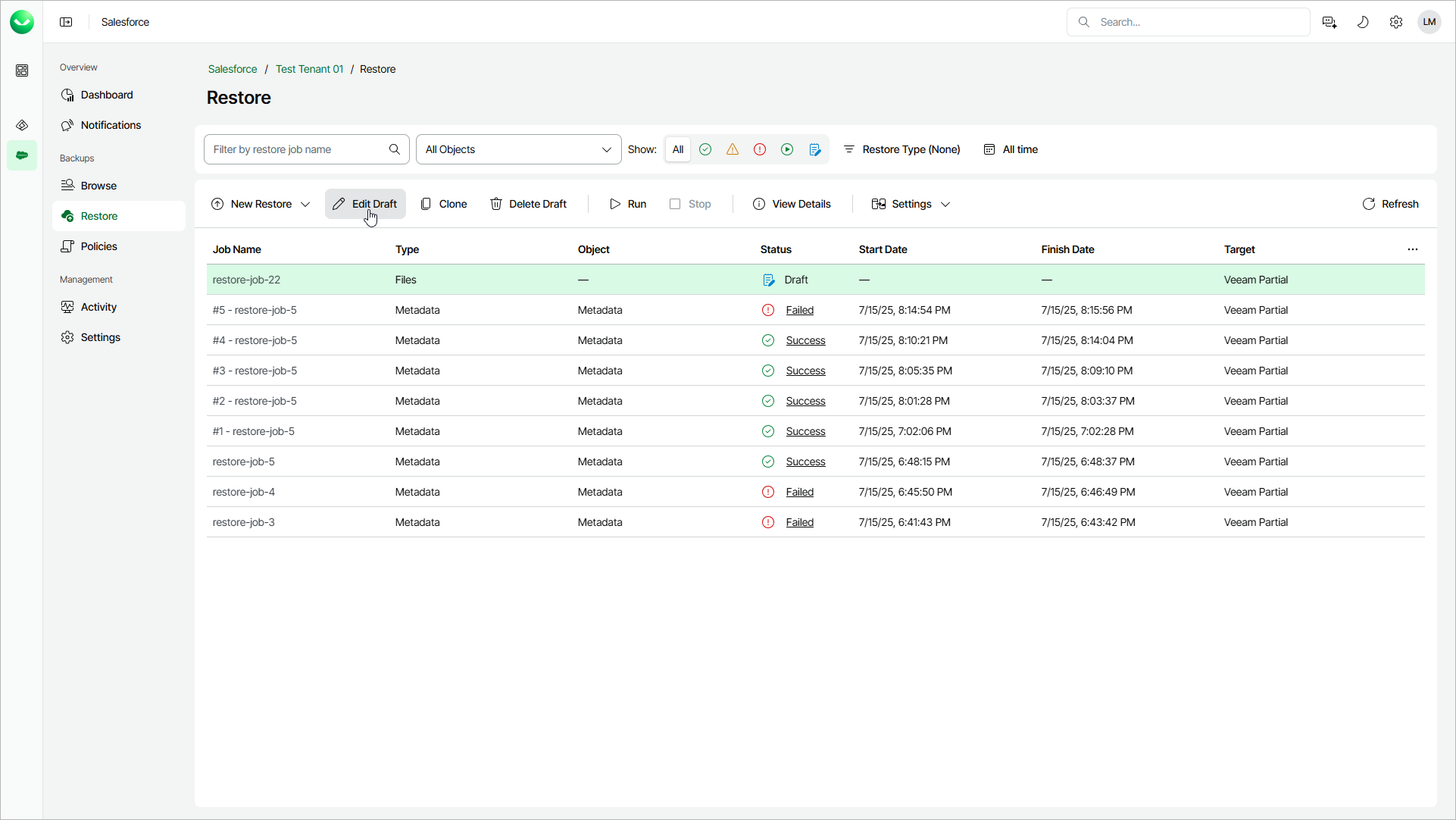
Task: Open the global settings gear icon
Action: click(x=1395, y=22)
